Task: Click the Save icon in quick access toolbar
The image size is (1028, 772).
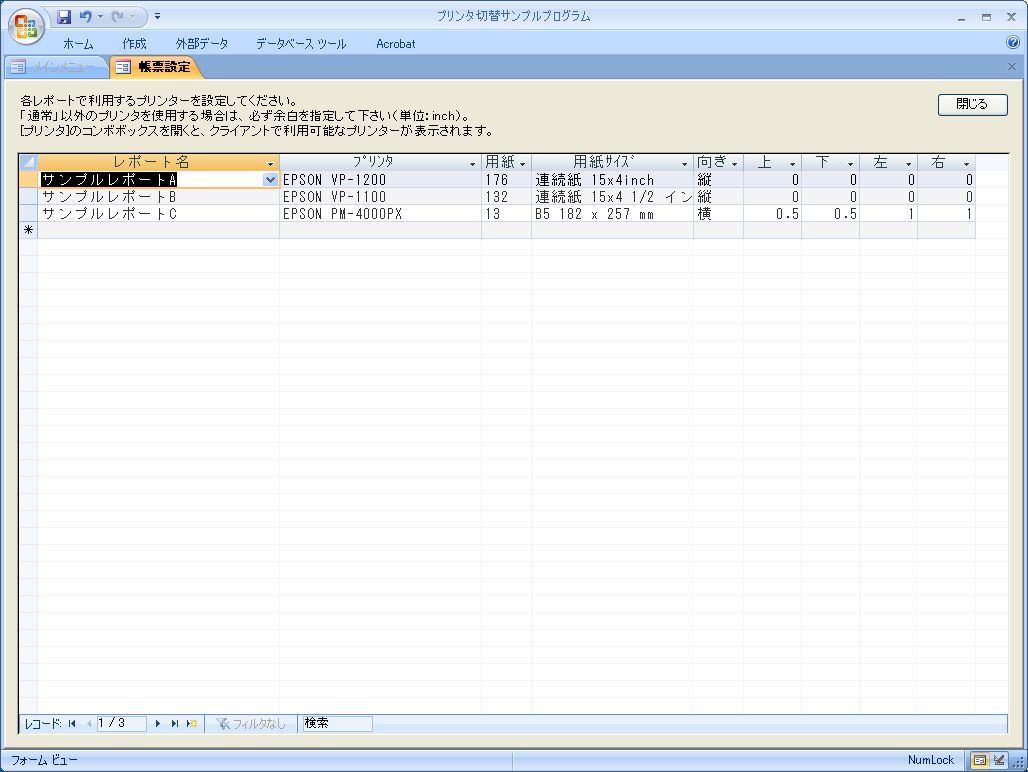Action: (x=65, y=17)
